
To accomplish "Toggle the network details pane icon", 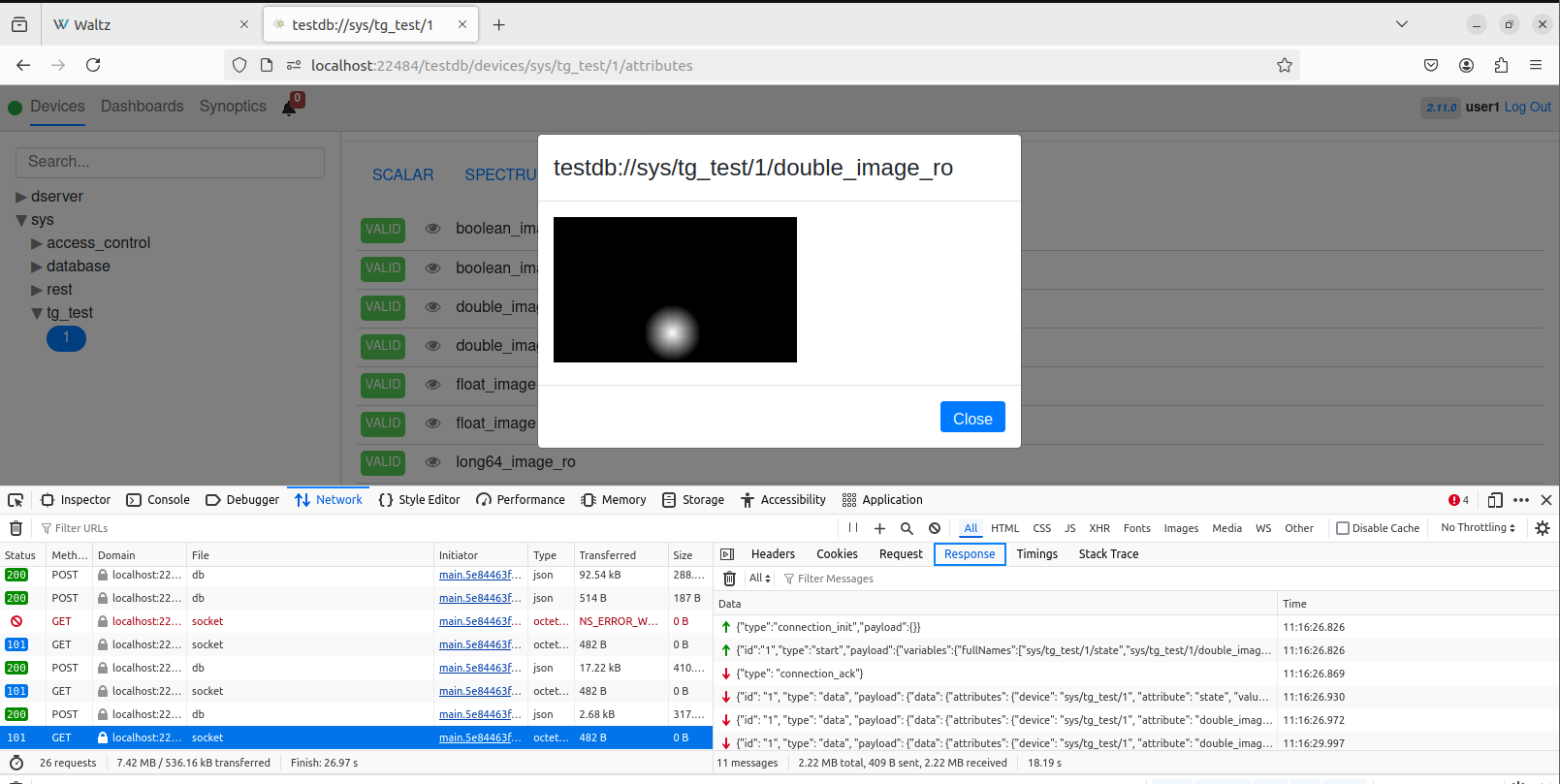I will point(727,554).
